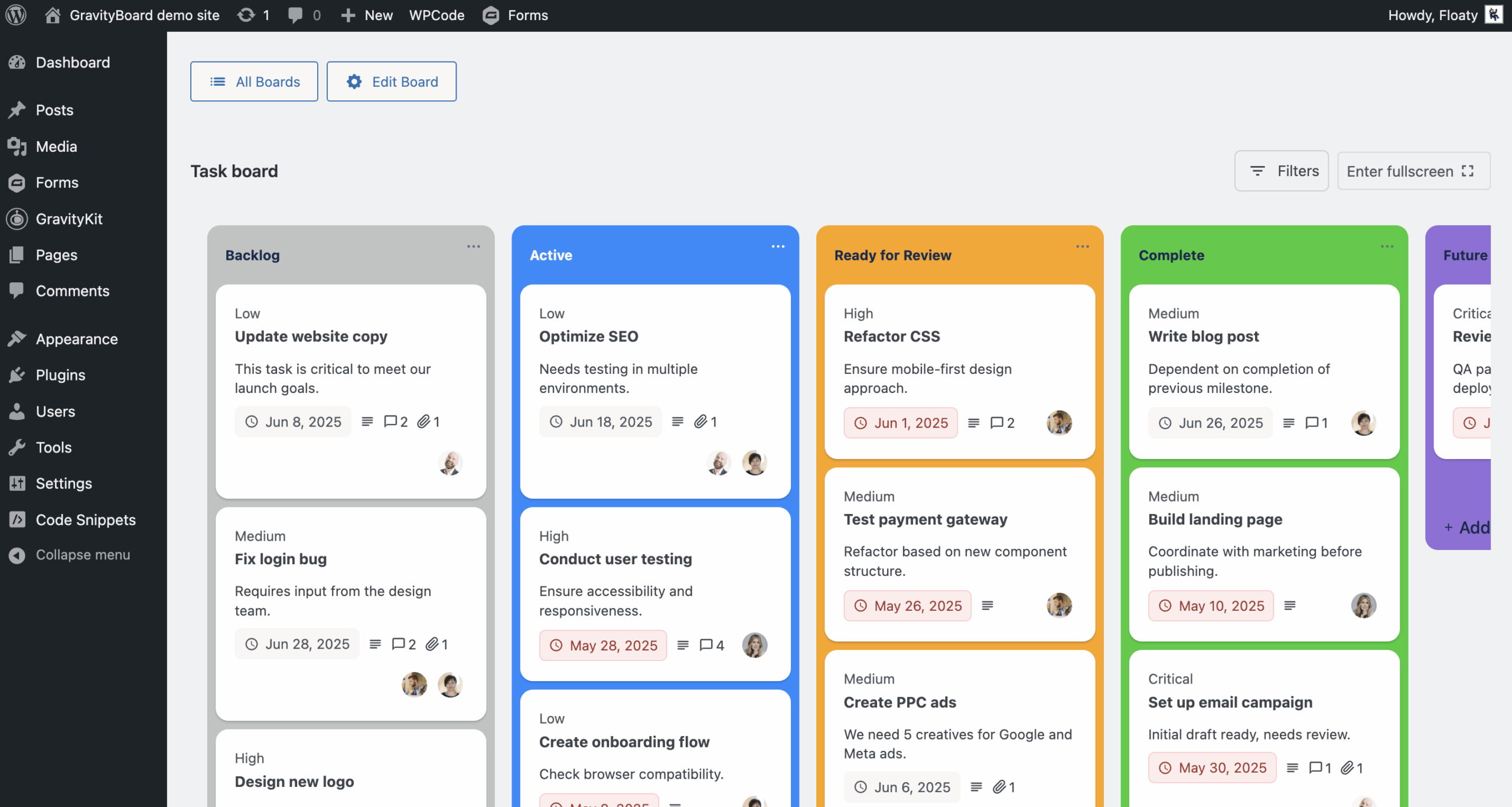The height and width of the screenshot is (807, 1512).
Task: Click description icon on Test payment gateway
Action: 988,606
